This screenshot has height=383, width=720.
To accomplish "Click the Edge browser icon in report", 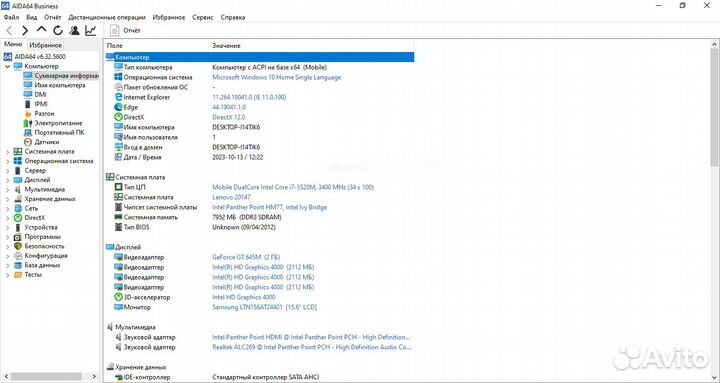I will click(118, 107).
